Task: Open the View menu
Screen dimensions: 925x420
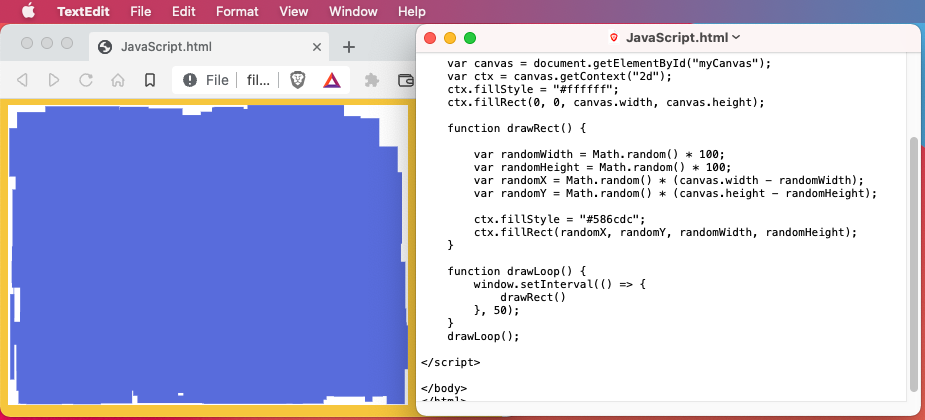Action: pyautogui.click(x=293, y=11)
